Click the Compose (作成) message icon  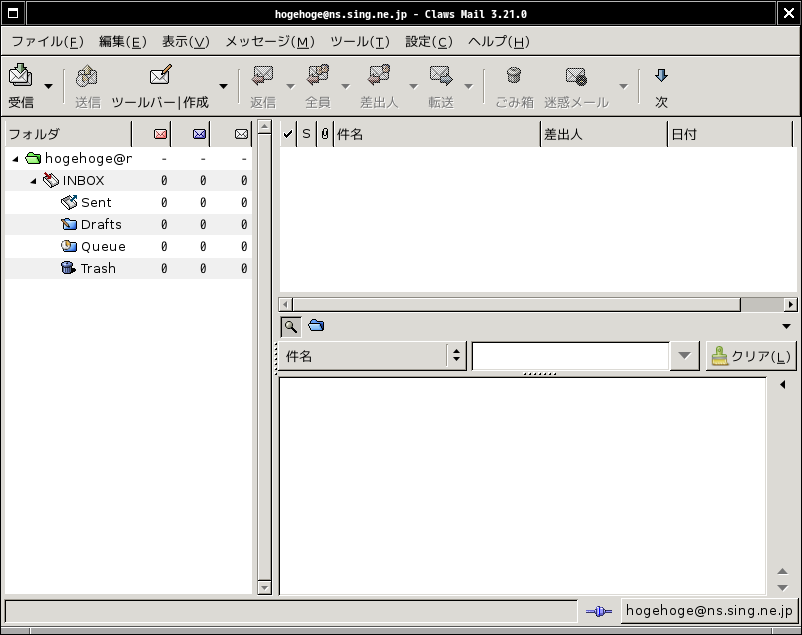[160, 76]
